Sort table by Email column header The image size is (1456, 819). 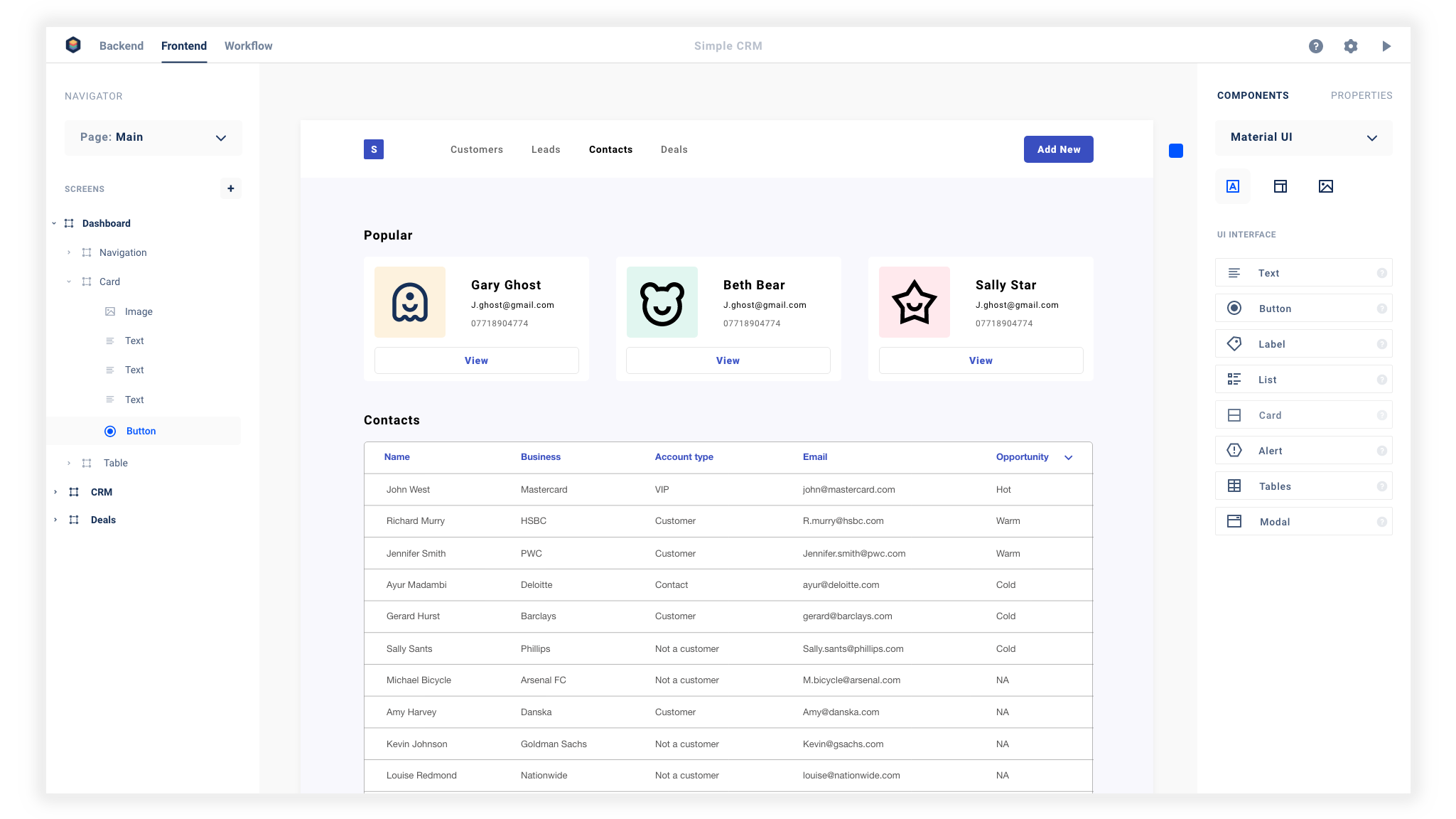pyautogui.click(x=815, y=457)
